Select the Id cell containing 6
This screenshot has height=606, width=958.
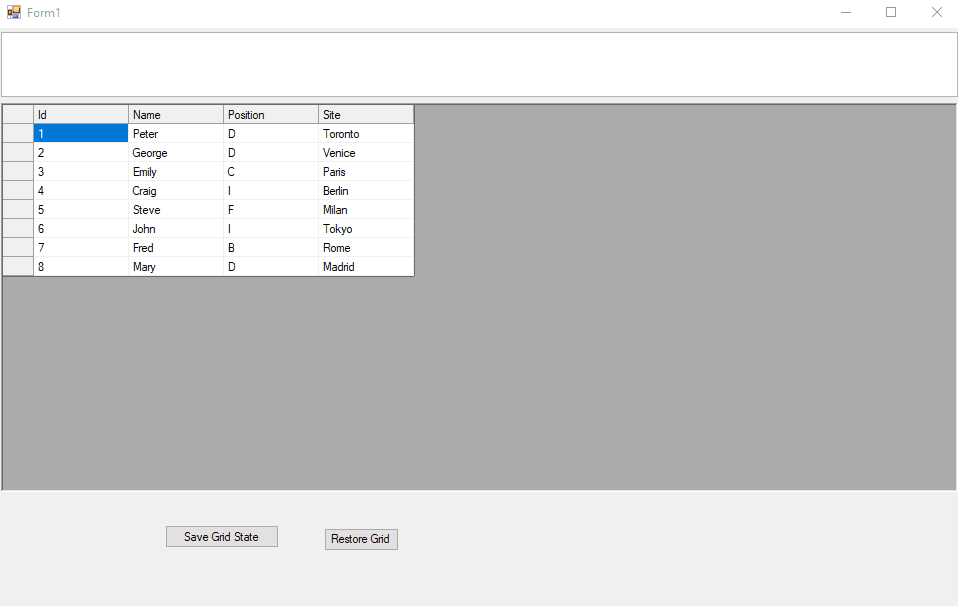point(81,228)
